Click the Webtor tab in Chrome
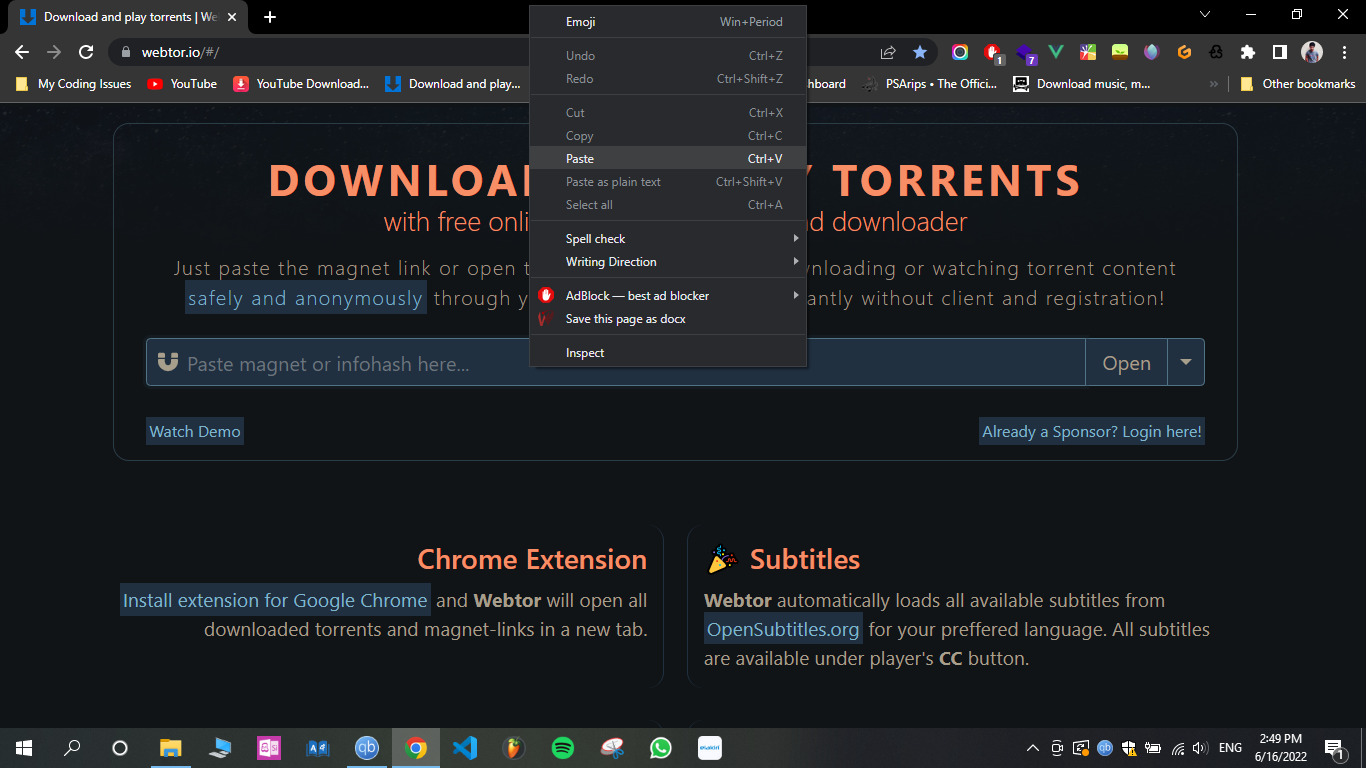The width and height of the screenshot is (1366, 768). (130, 17)
